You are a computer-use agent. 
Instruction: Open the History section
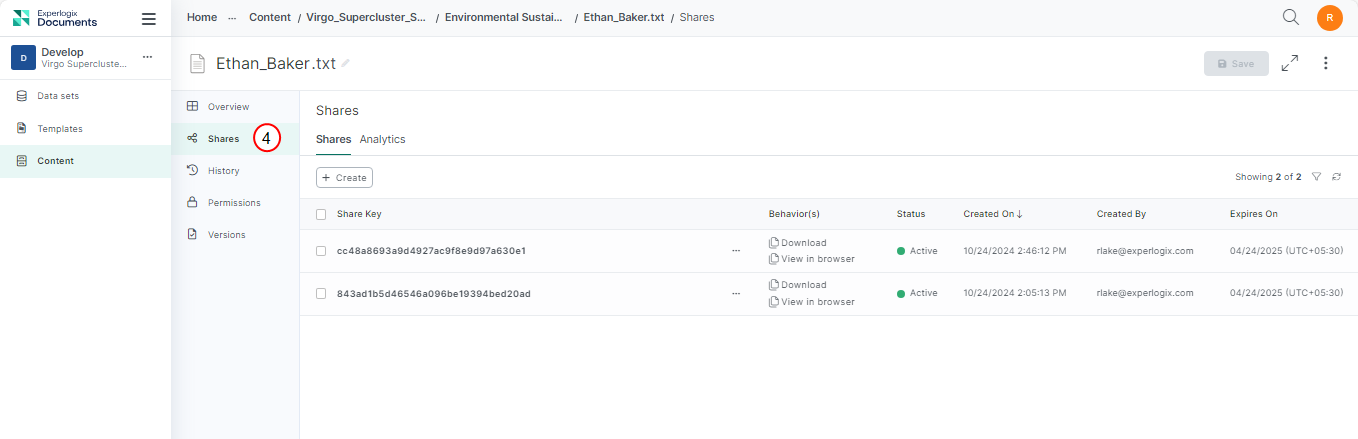click(223, 171)
